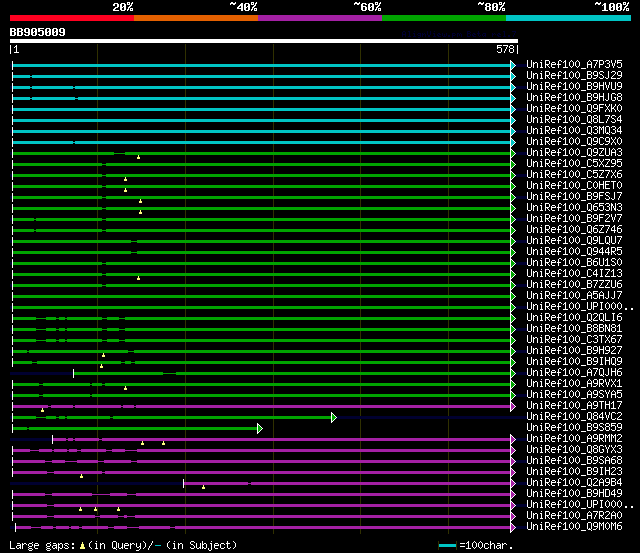
Task: Select the UniRef100_Q3MQ34 label
Action: point(574,131)
